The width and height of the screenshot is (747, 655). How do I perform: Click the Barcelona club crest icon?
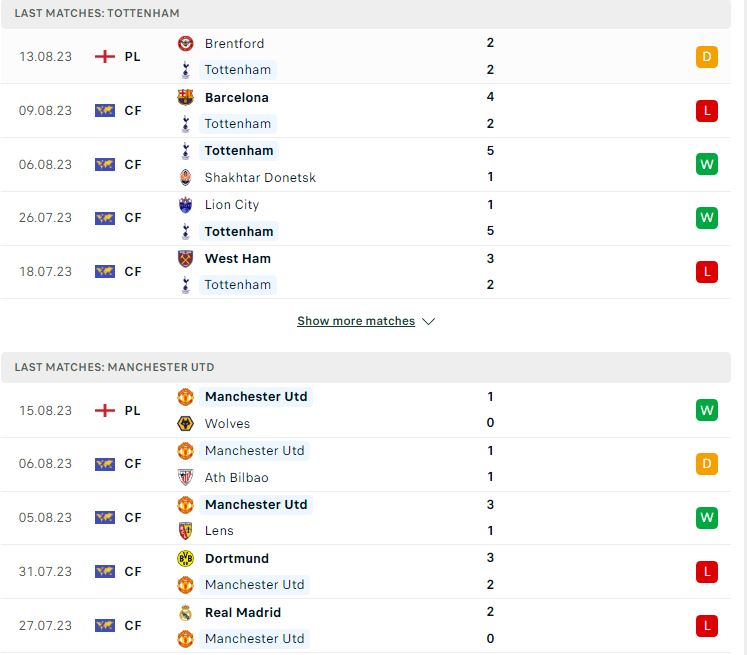[x=185, y=97]
